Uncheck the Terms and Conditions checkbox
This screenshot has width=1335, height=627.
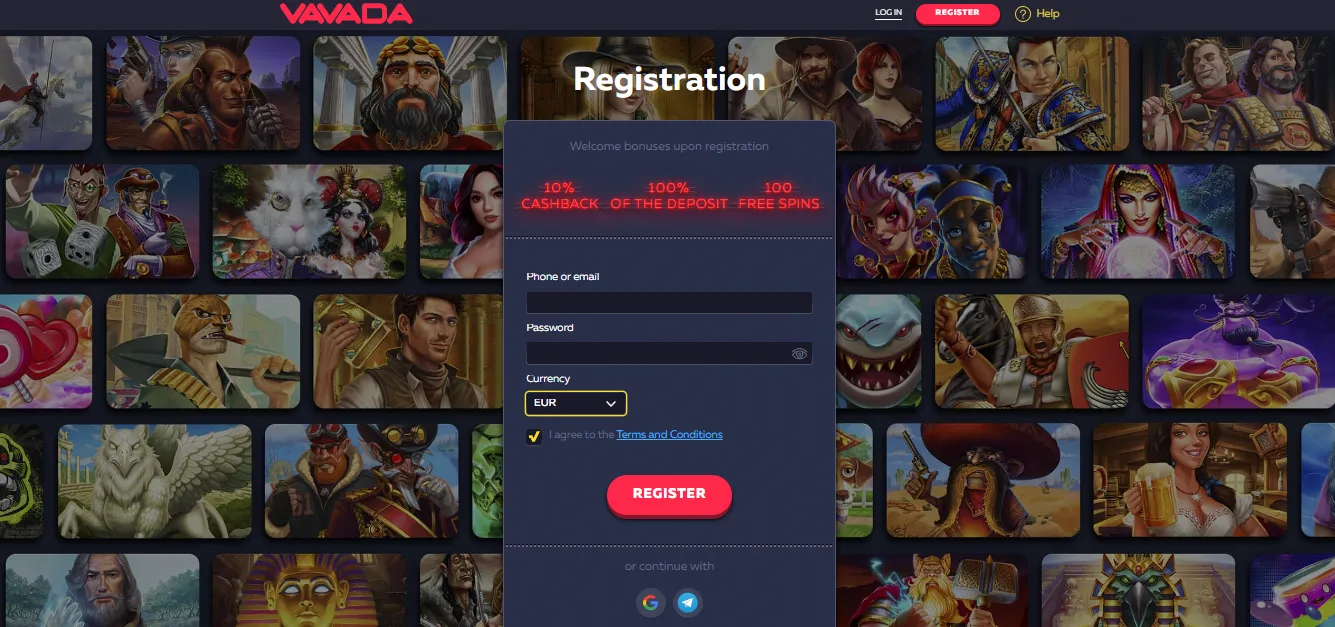[x=534, y=436]
